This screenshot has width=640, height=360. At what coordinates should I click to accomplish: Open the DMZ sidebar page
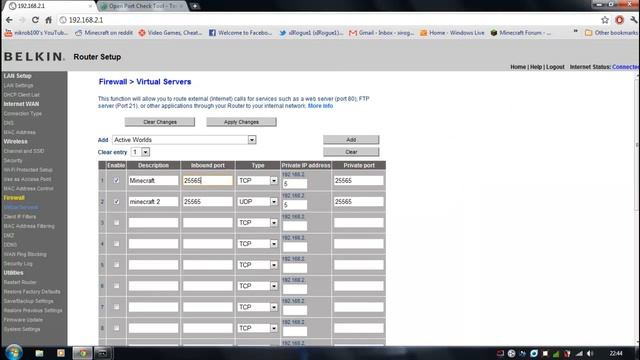9,236
